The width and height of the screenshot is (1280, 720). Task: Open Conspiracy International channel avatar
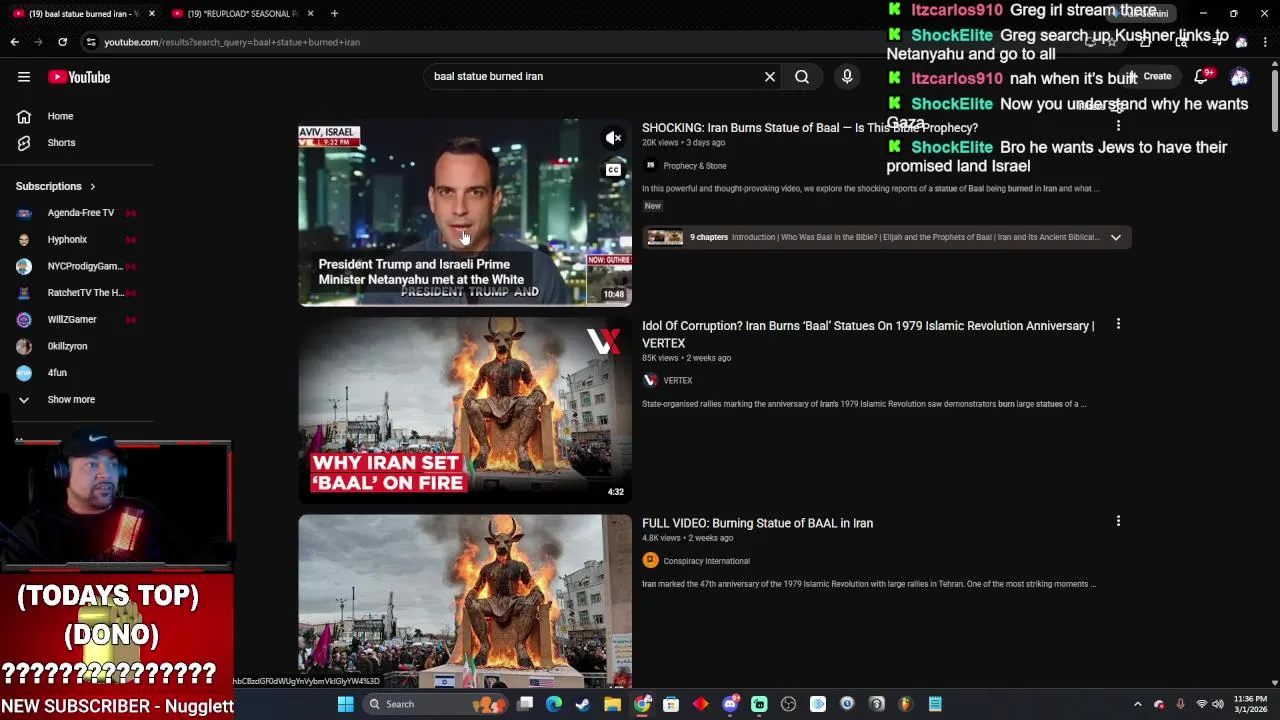[650, 561]
